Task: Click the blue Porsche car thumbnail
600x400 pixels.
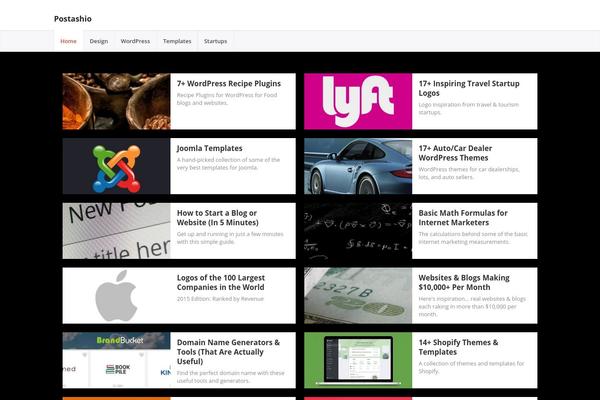Action: point(358,166)
